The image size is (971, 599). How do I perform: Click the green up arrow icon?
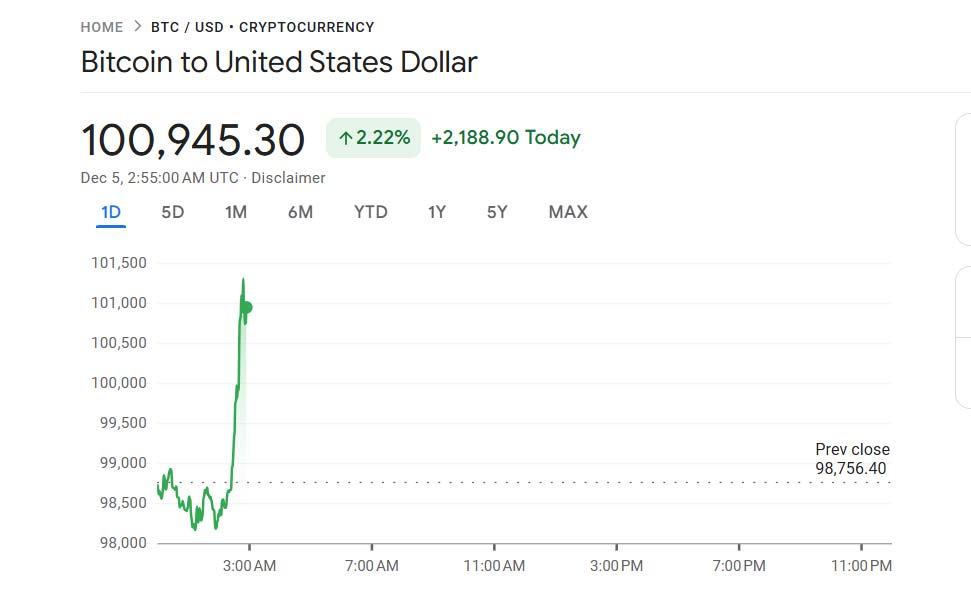(346, 138)
